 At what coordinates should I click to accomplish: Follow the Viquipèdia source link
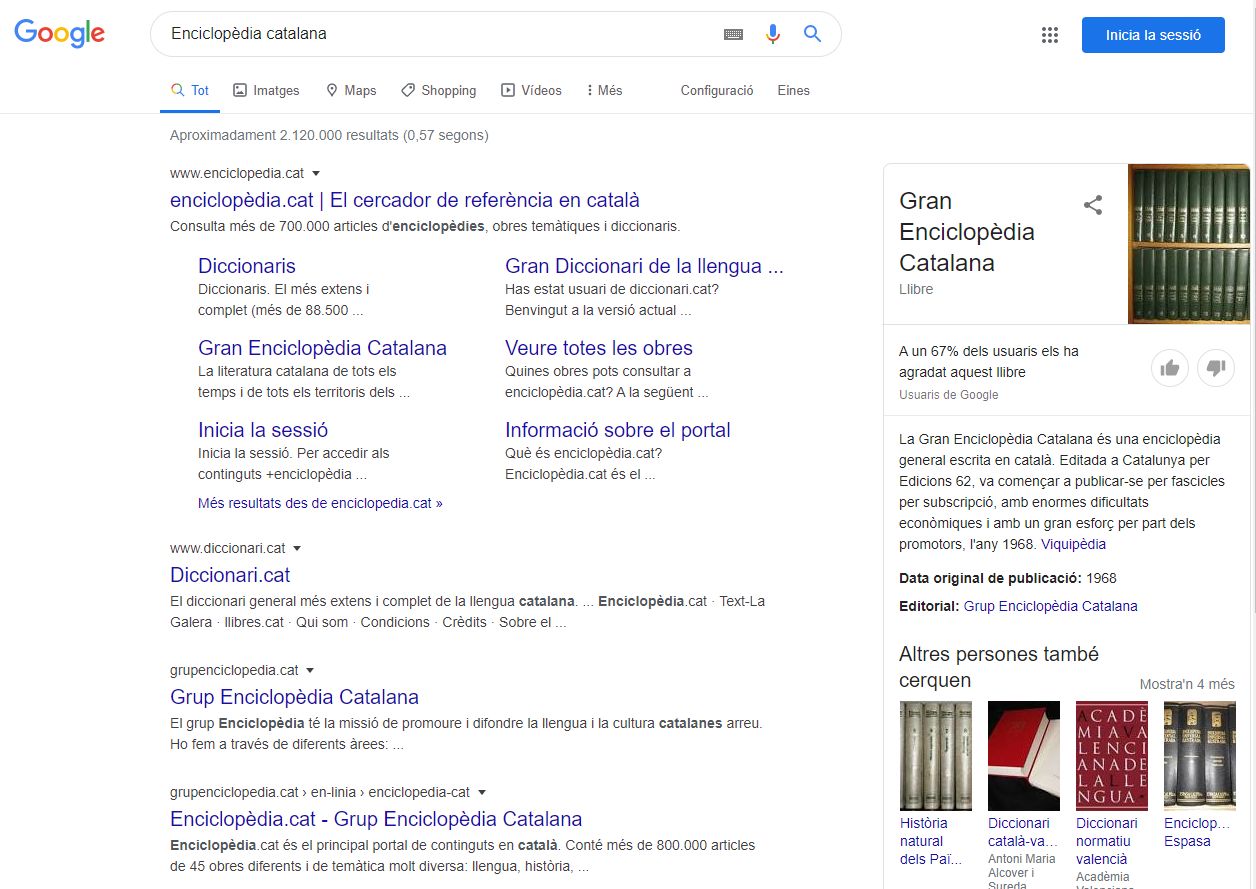(1073, 544)
